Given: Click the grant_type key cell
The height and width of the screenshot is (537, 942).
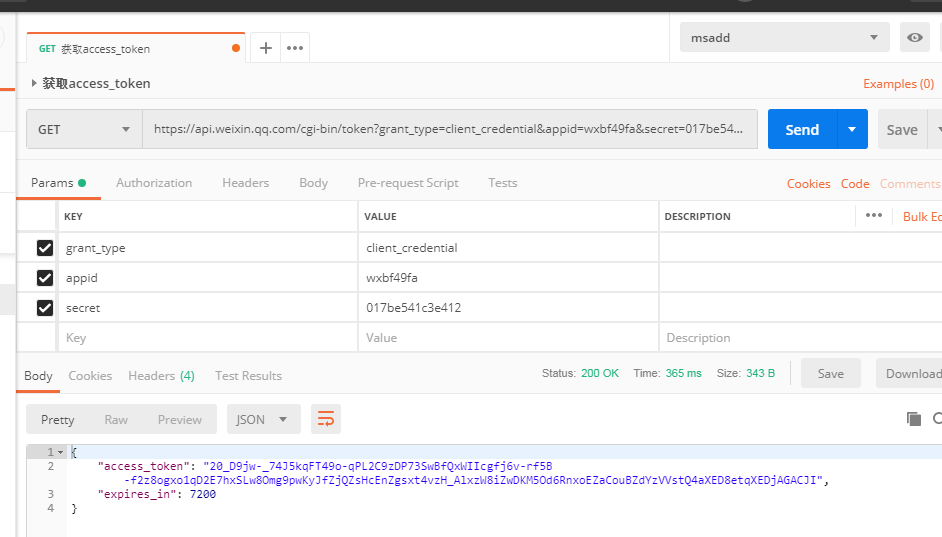Looking at the screenshot, I should coord(207,247).
